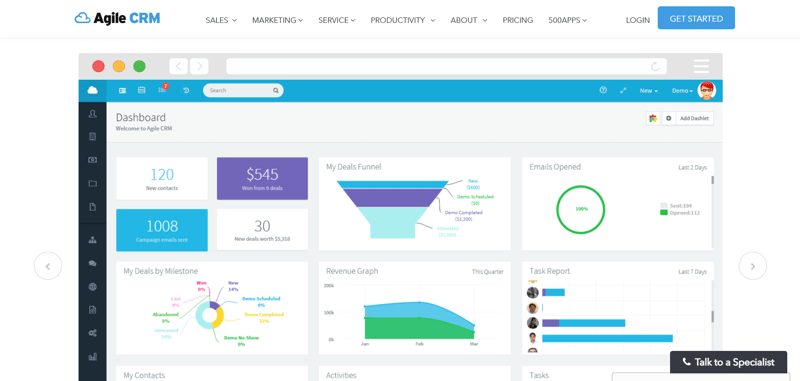The height and width of the screenshot is (381, 800).
Task: Open Campaigns via the sidebar sitemap icon
Action: pos(92,240)
